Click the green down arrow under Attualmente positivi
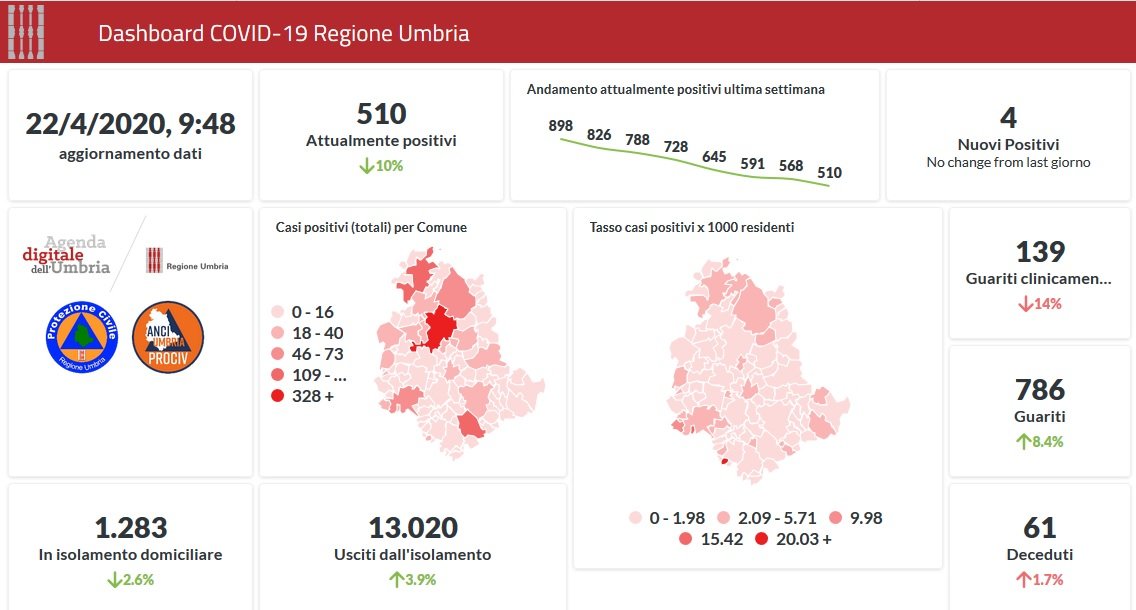 (366, 165)
